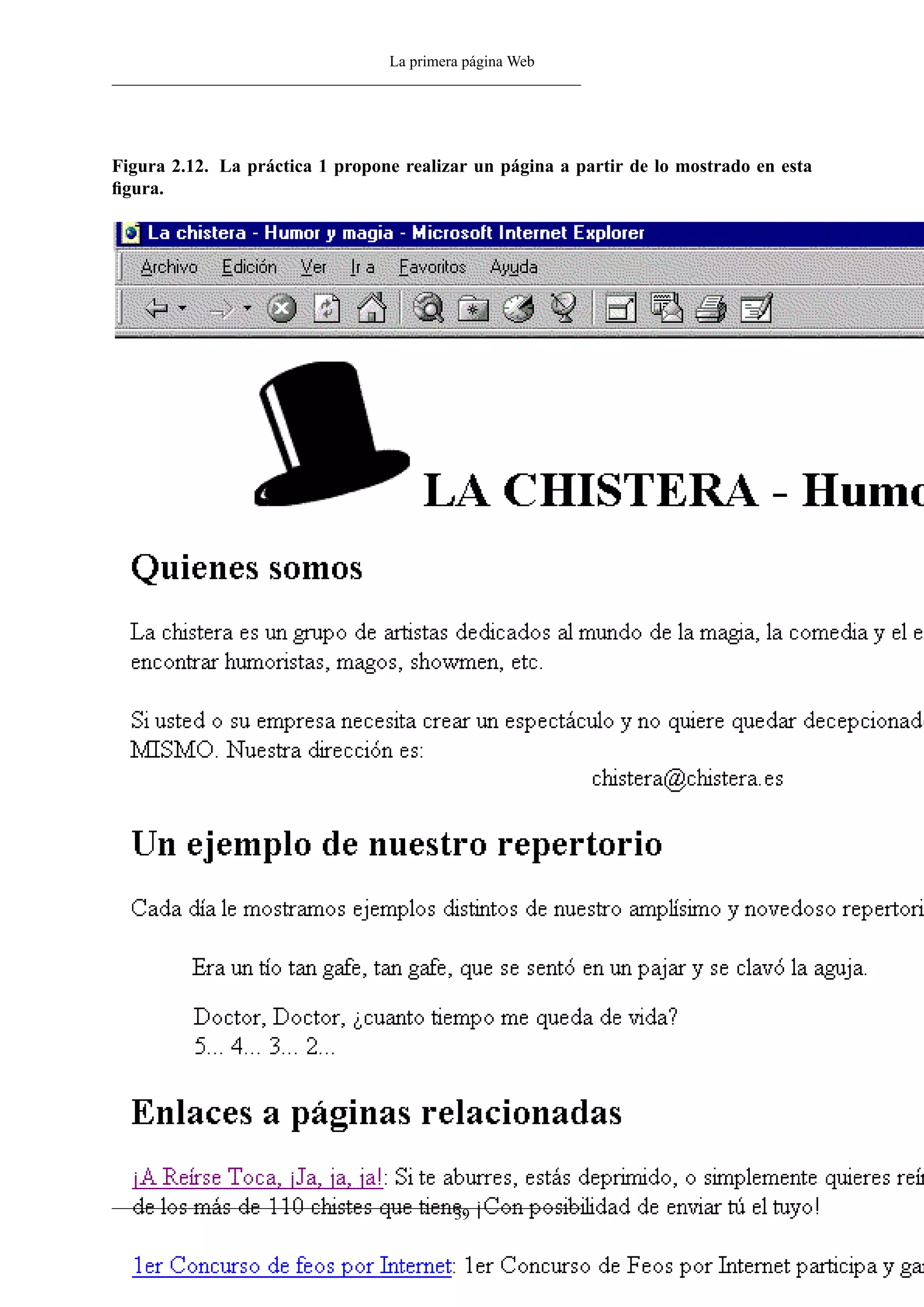Click the 'Quienes somos' heading
924x1307 pixels.
pos(246,568)
